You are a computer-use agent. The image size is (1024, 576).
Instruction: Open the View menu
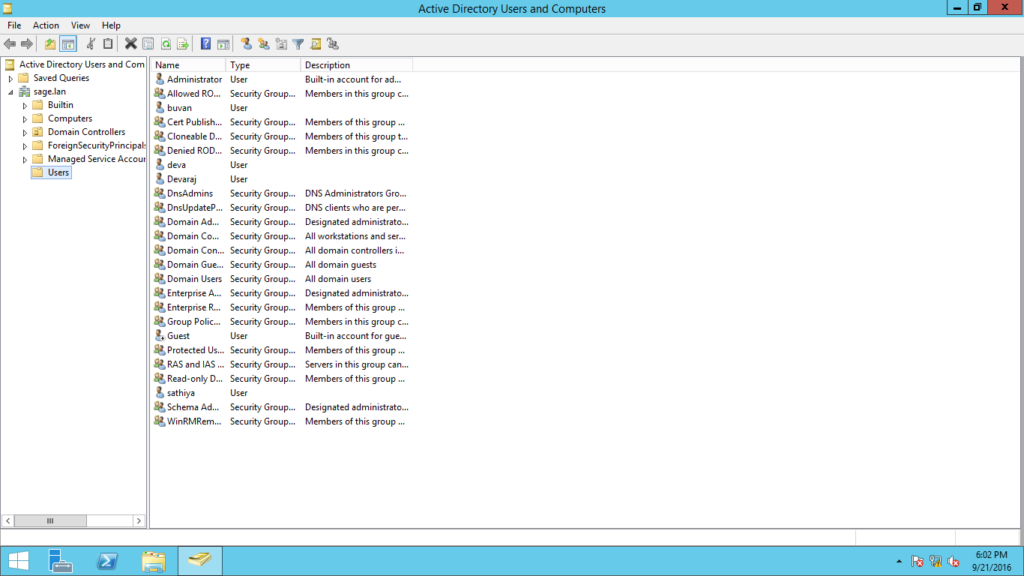coord(80,25)
